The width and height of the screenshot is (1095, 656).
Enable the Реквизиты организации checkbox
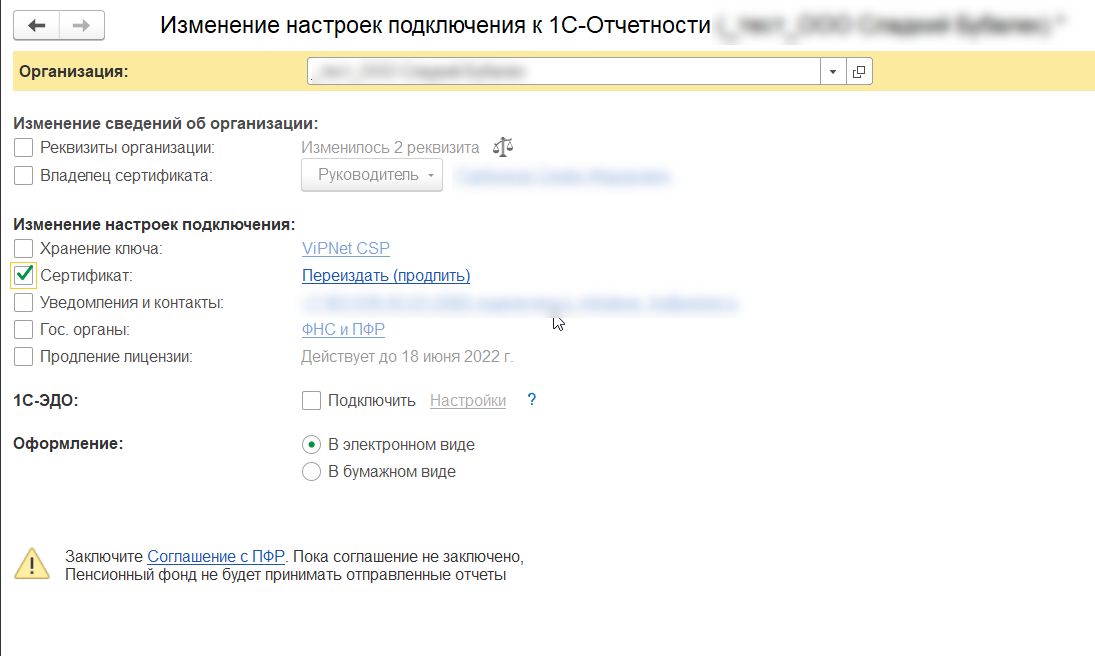[24, 148]
